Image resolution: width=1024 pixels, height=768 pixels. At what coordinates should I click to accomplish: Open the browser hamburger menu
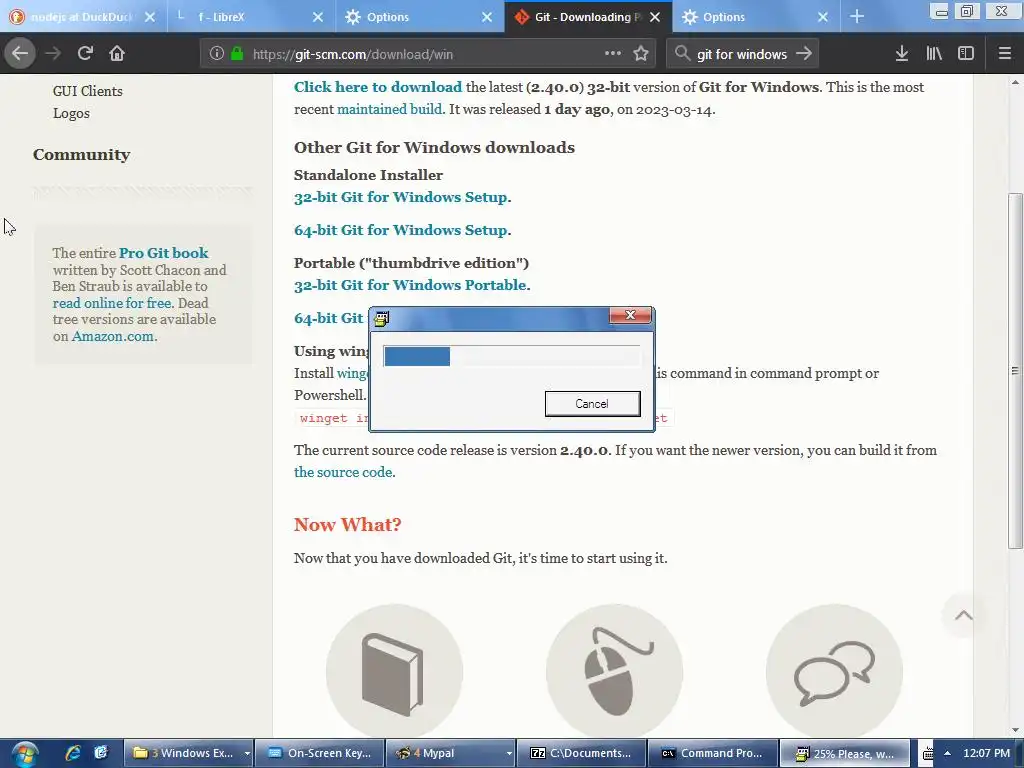(x=1005, y=54)
